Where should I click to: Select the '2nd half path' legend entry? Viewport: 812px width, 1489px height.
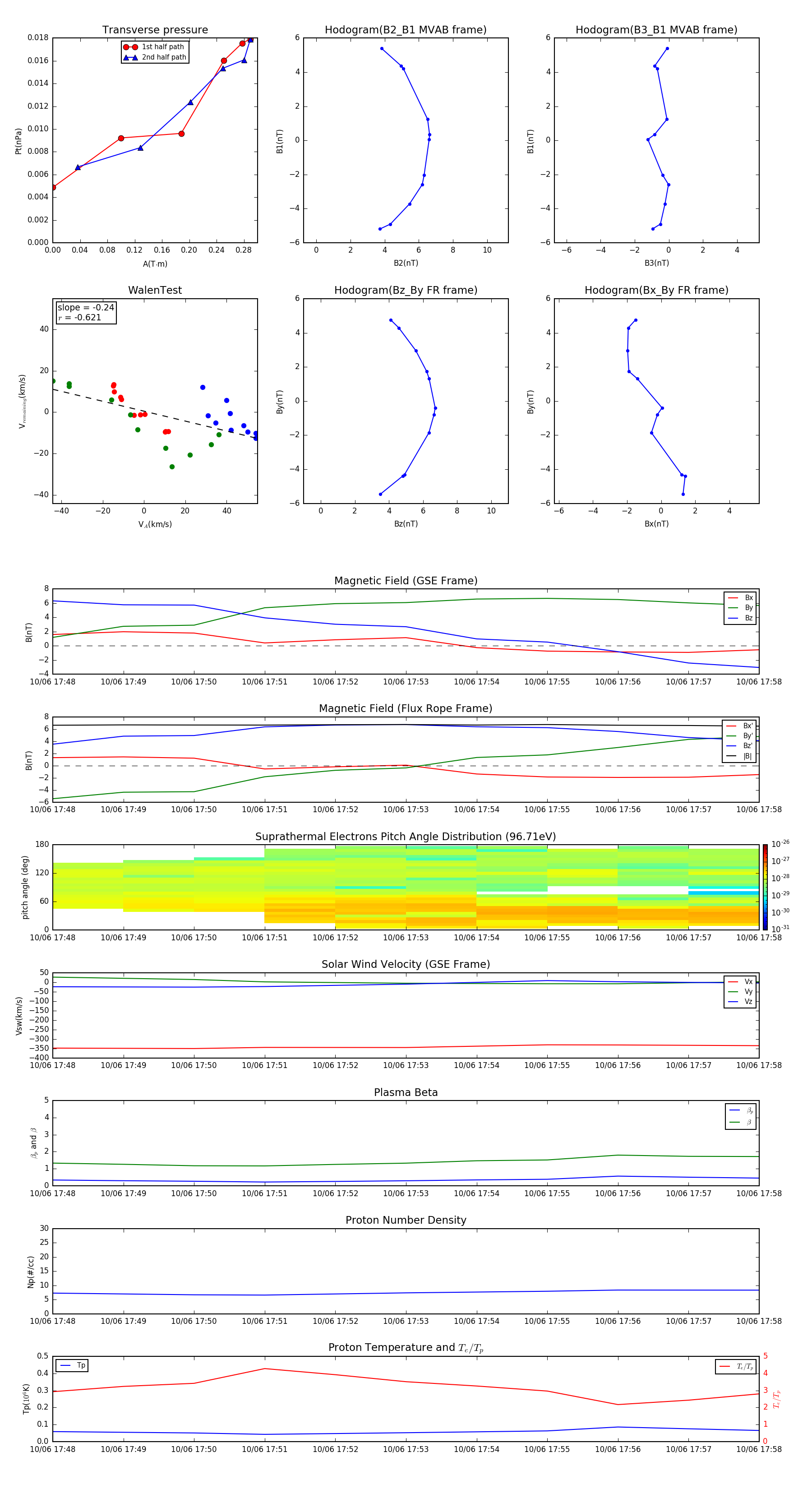pos(155,57)
